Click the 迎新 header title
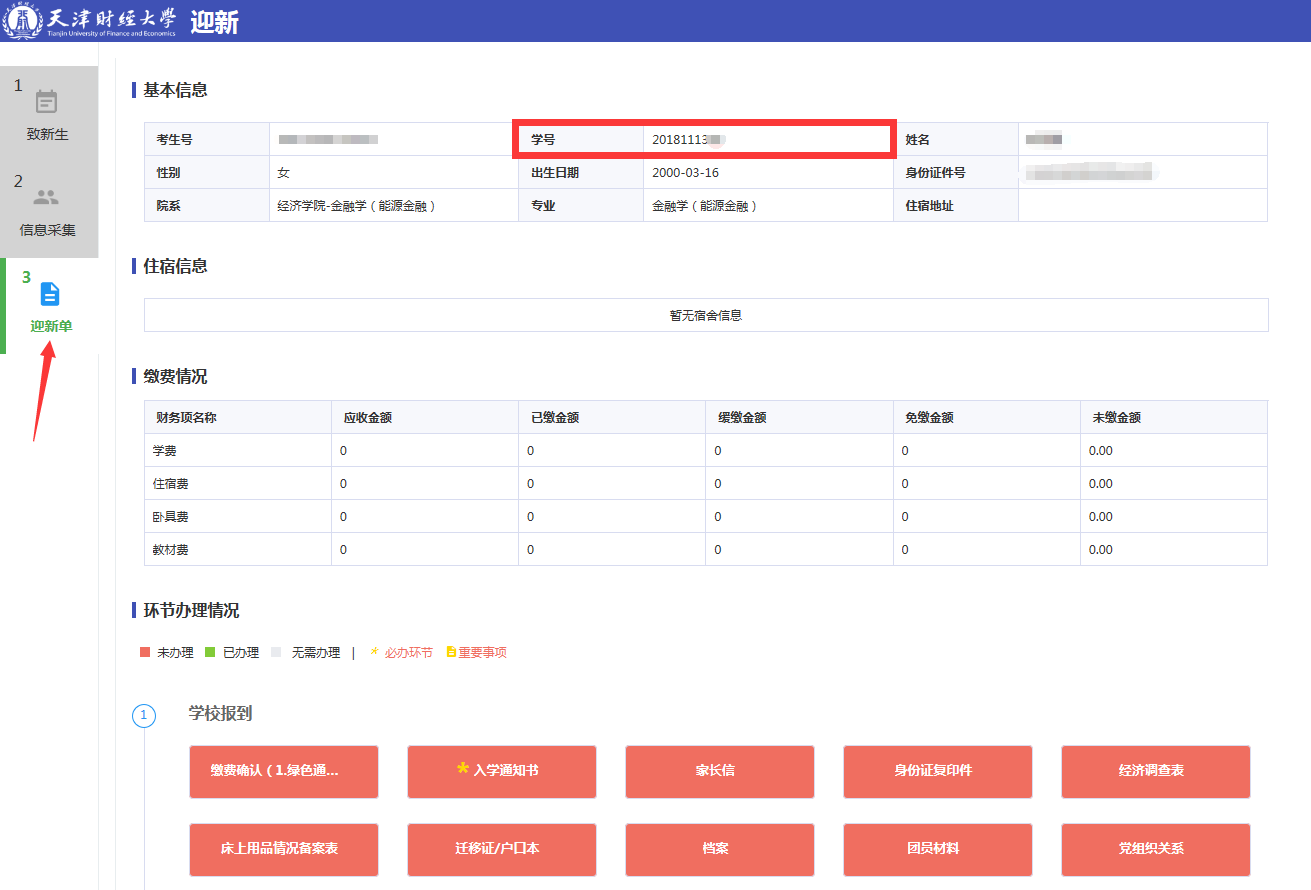 [x=214, y=21]
